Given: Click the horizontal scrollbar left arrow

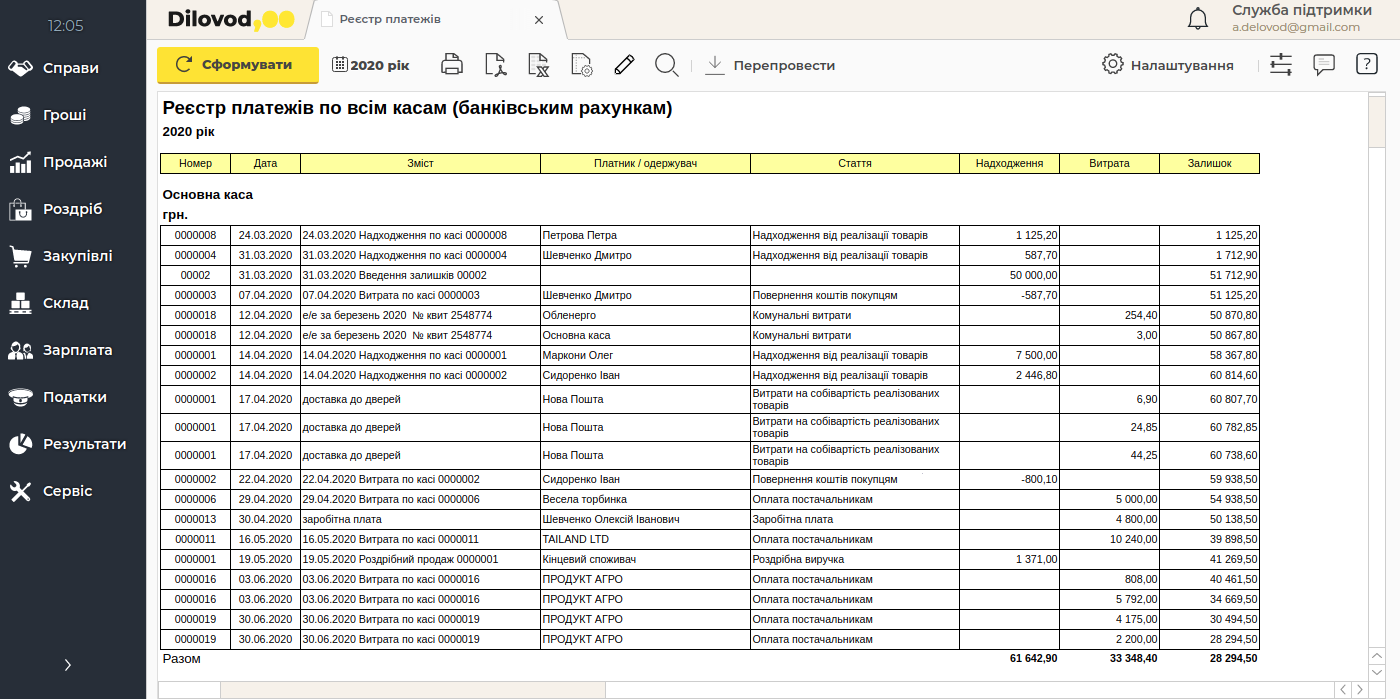Looking at the screenshot, I should coord(1343,689).
